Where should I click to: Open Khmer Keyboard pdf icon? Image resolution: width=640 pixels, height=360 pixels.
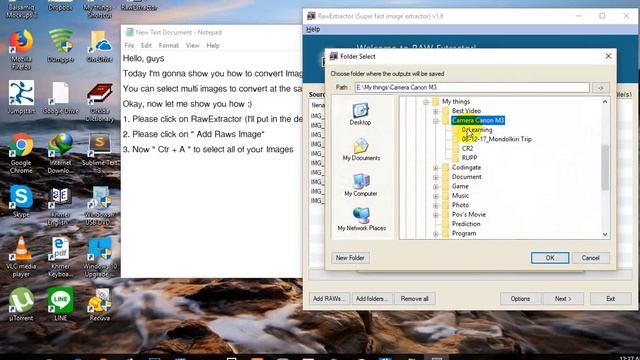pos(60,257)
